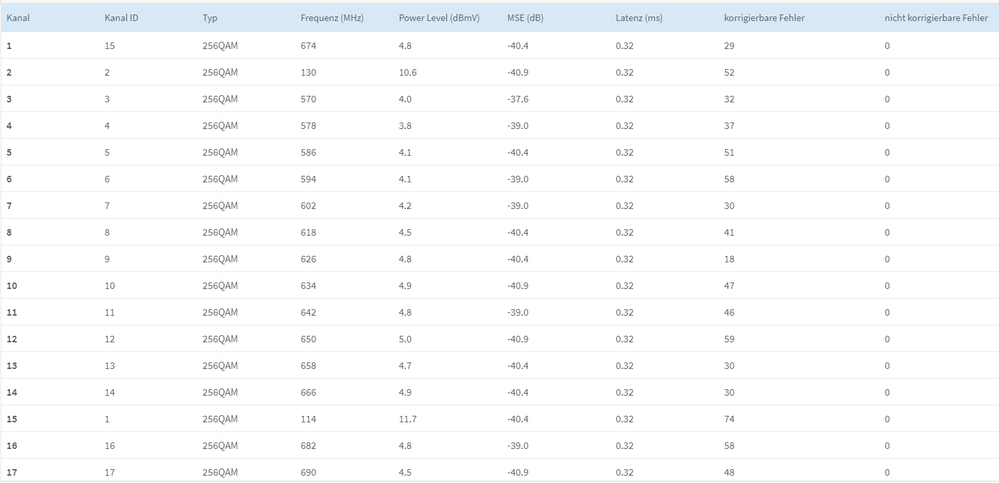Click the 674 frequency cell
The image size is (999, 483).
308,46
